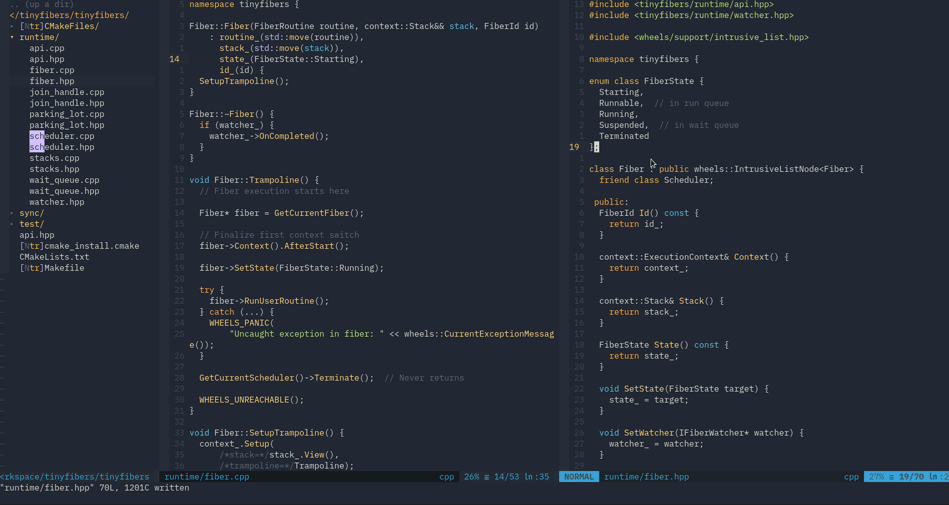Open fiber.hpp from the file tree
The width and height of the screenshot is (949, 505).
(x=51, y=81)
